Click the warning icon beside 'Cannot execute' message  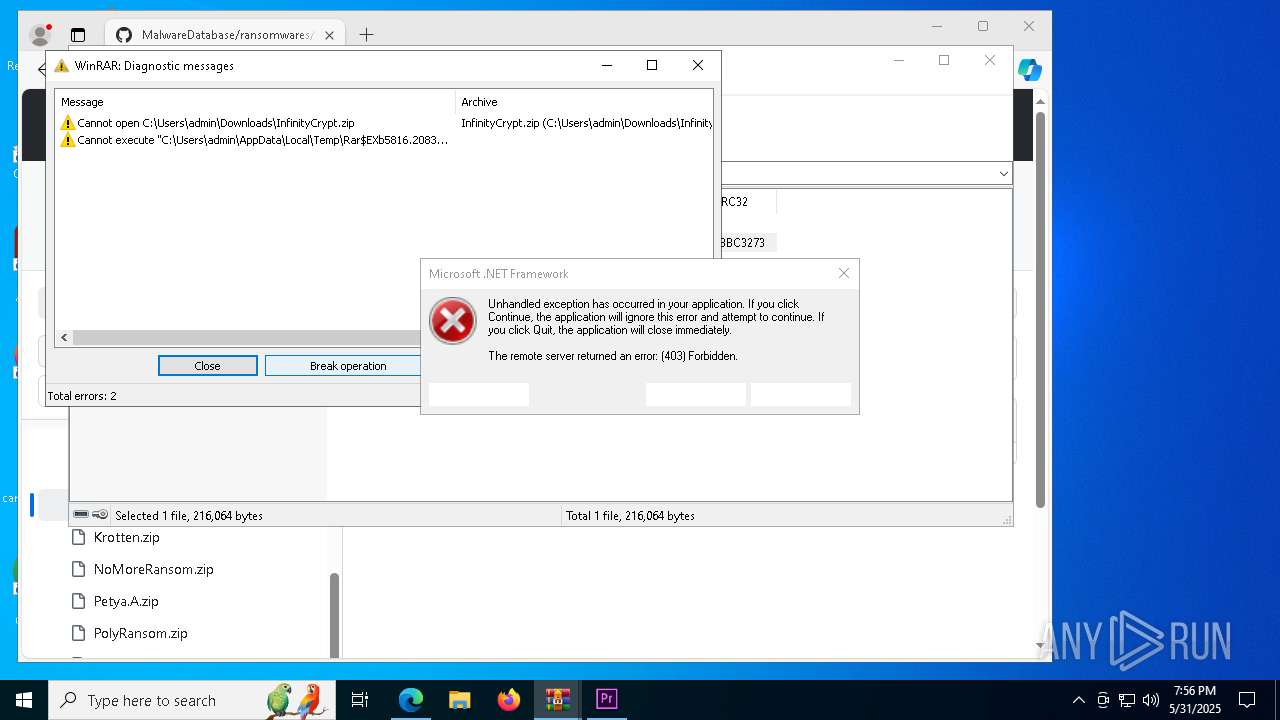(x=68, y=140)
